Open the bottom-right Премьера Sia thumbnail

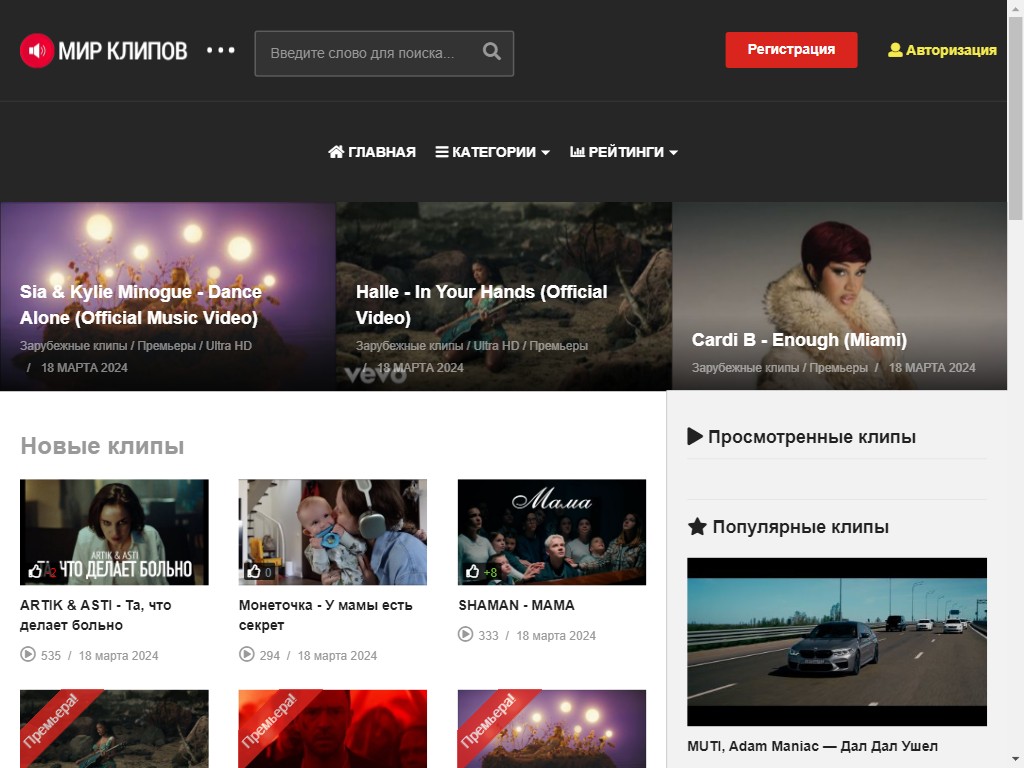(x=552, y=729)
